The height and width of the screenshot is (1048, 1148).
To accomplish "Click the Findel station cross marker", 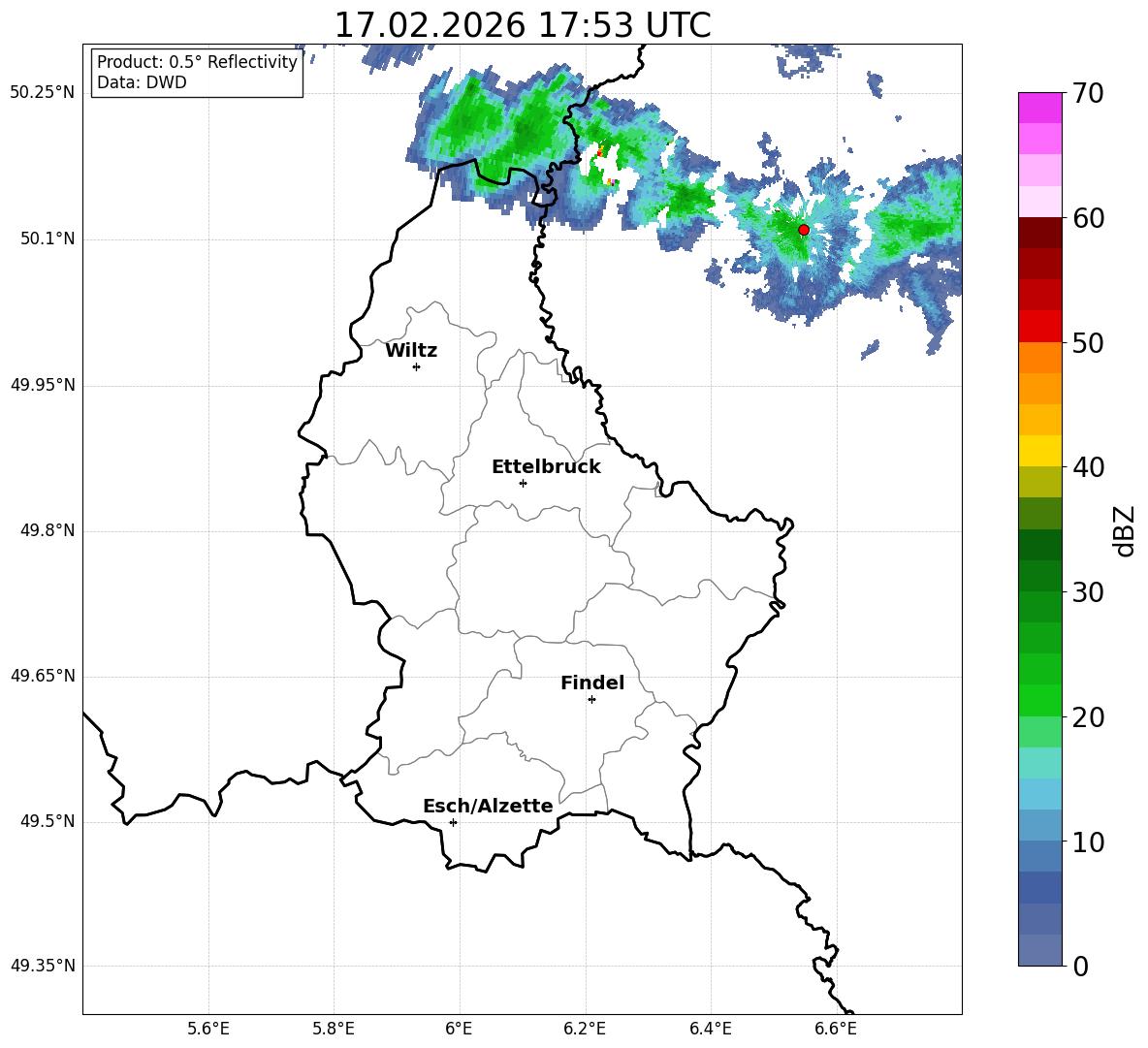I will 591,700.
